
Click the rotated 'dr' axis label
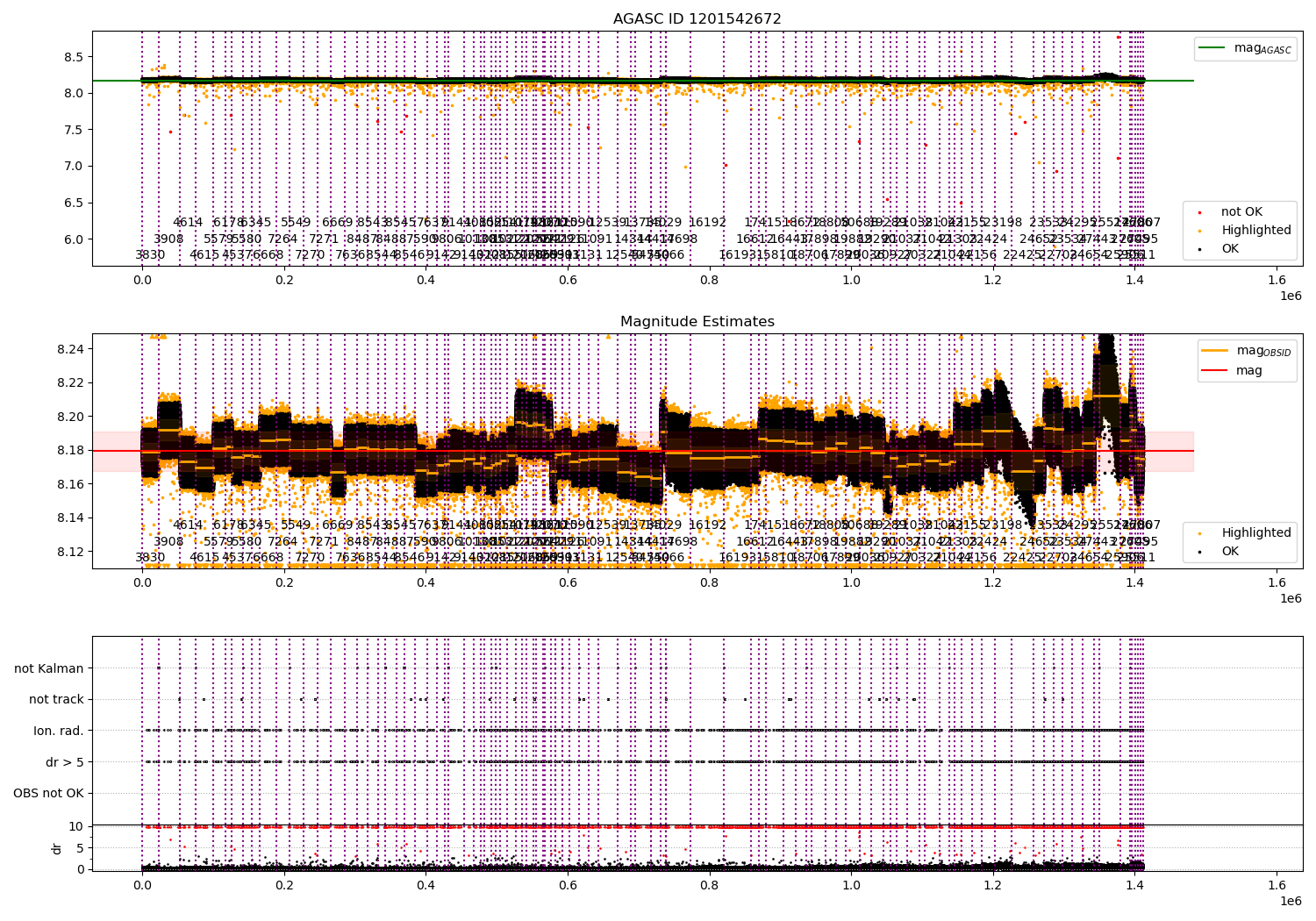pos(57,848)
